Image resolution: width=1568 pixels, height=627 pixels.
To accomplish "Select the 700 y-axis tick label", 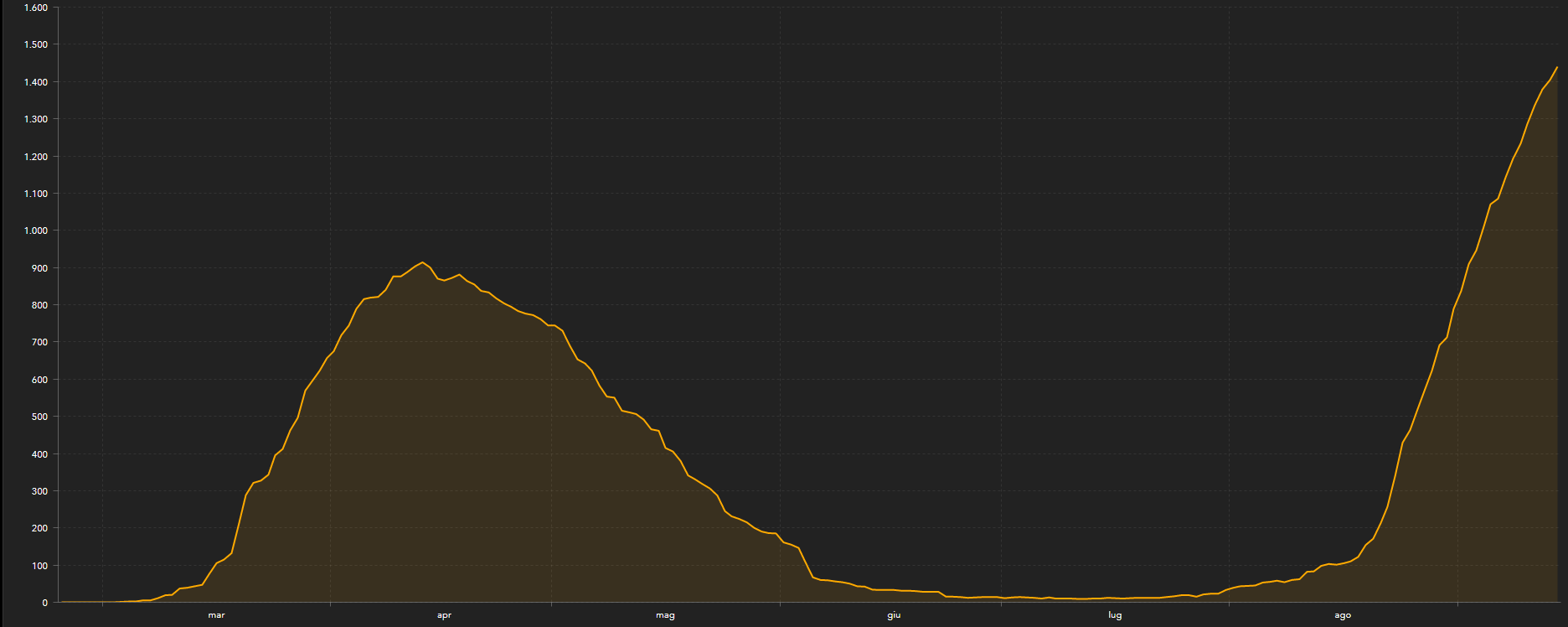I will pyautogui.click(x=39, y=342).
